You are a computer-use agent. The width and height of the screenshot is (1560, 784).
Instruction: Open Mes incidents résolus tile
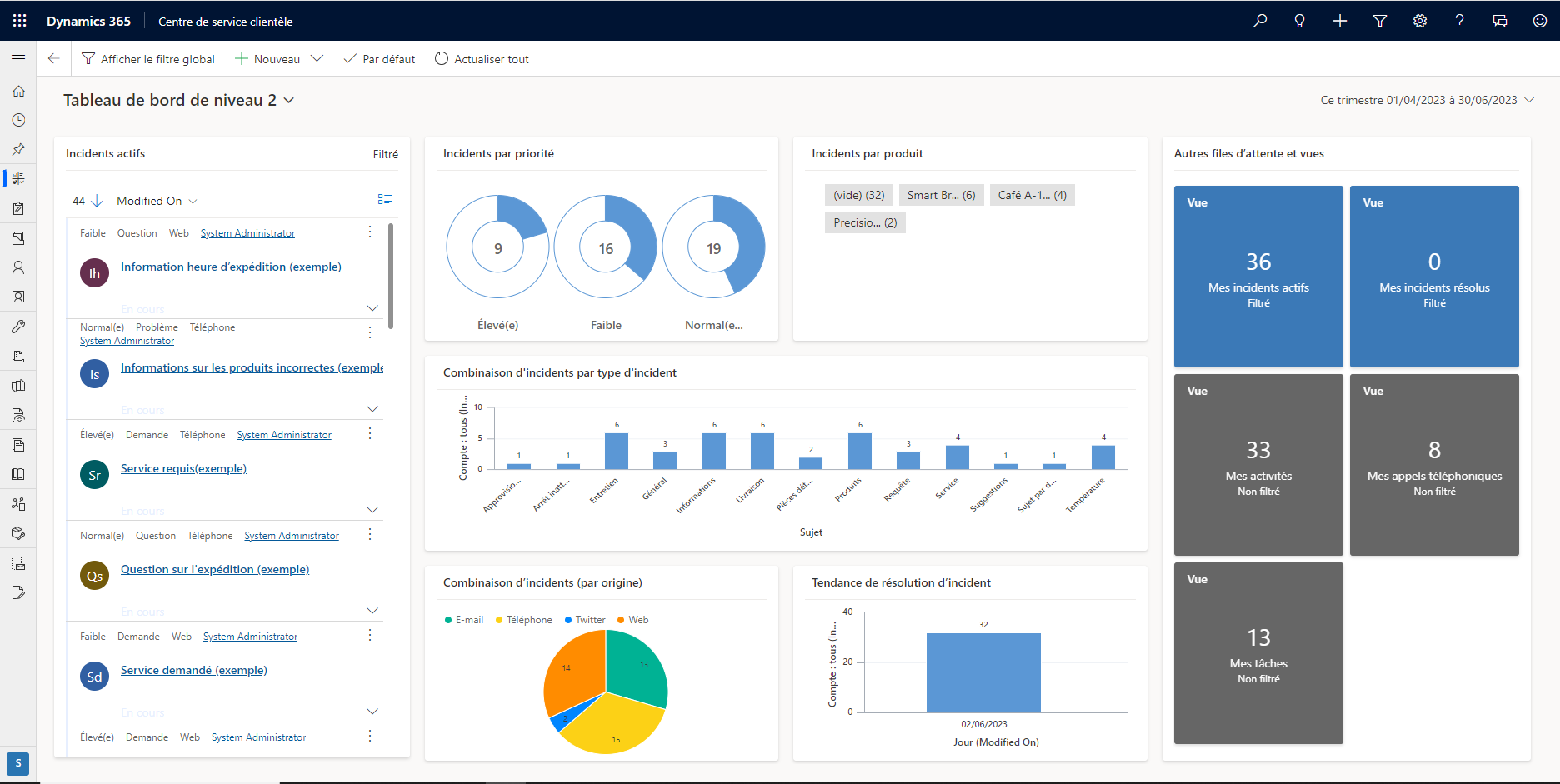click(x=1434, y=277)
